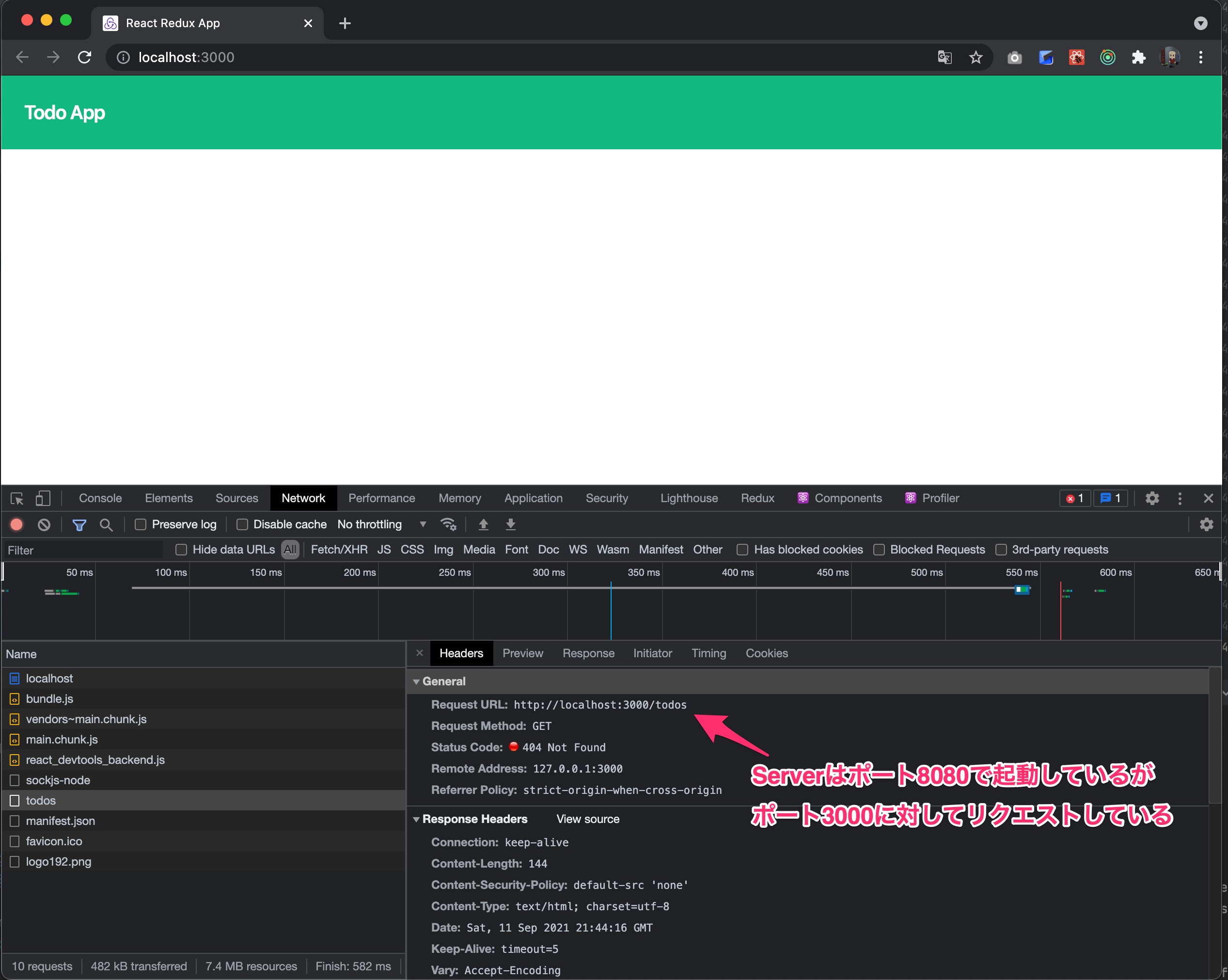
Task: Select the localhost document request
Action: [204, 678]
